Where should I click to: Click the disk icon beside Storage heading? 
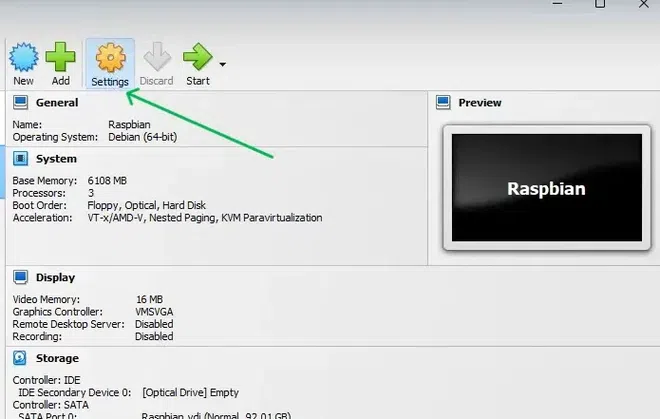(x=20, y=357)
